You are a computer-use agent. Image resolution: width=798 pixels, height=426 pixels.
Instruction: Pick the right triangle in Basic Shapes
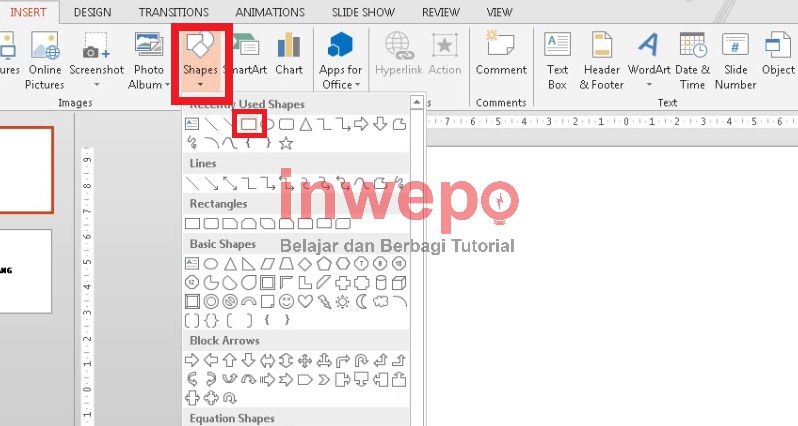248,264
